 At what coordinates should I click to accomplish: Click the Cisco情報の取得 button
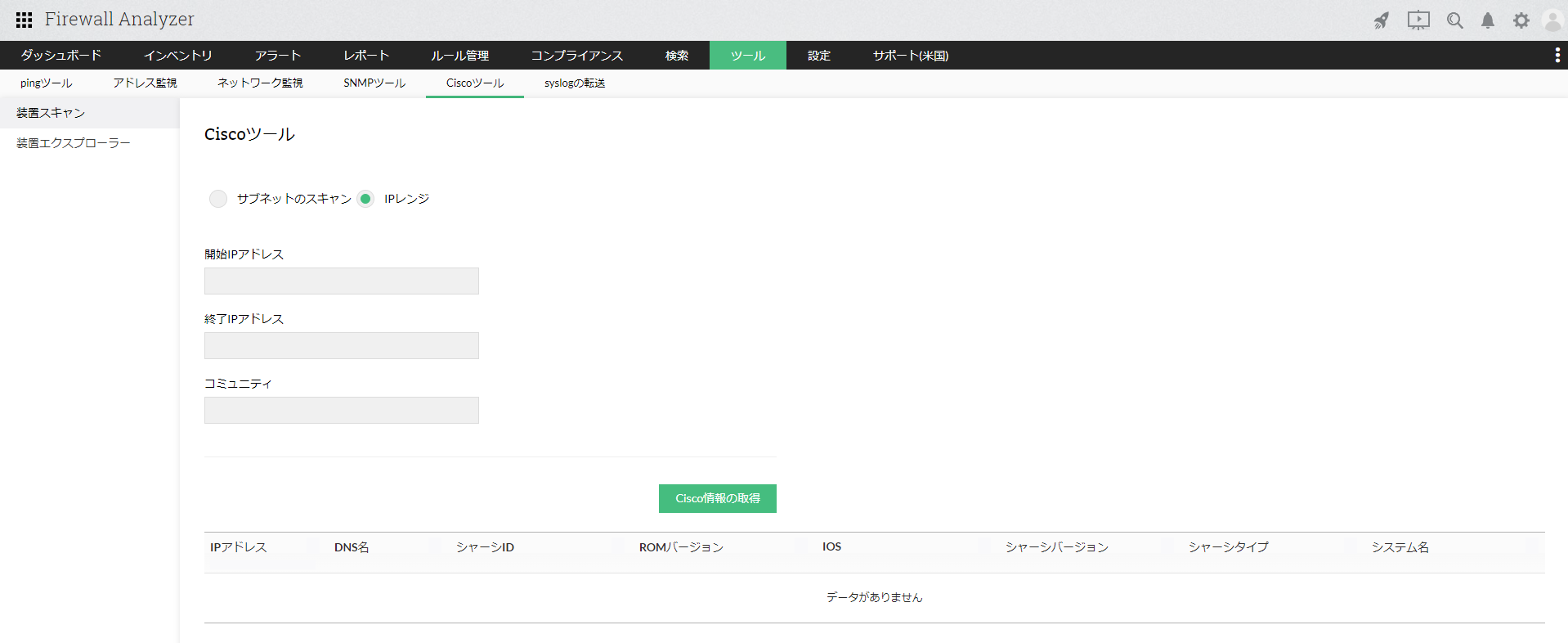pos(718,498)
